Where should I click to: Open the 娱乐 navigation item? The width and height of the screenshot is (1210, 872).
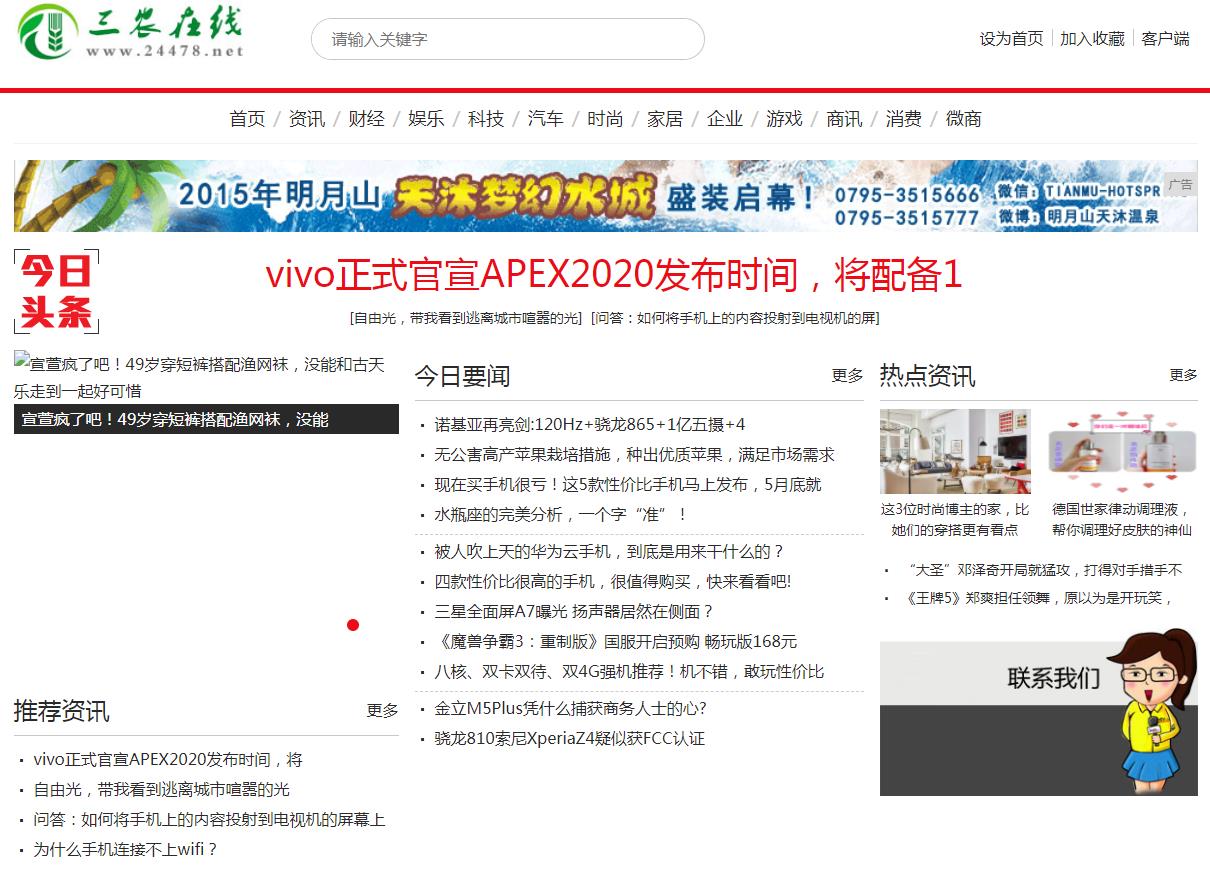[426, 119]
